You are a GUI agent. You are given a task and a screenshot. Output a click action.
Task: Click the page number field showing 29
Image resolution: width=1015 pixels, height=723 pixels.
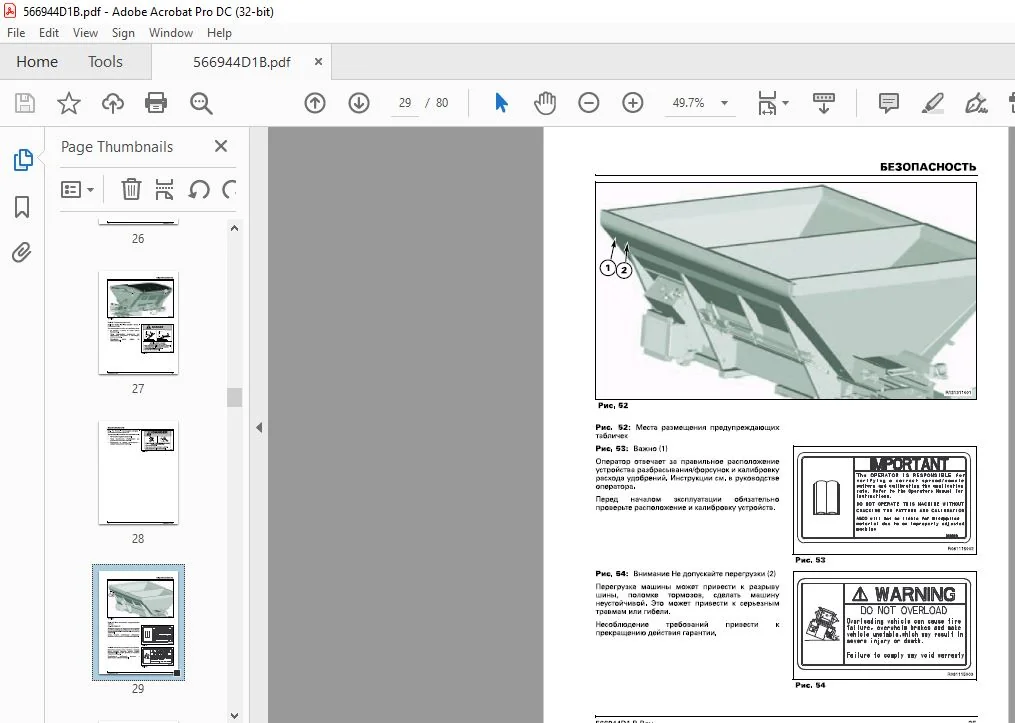pyautogui.click(x=405, y=103)
